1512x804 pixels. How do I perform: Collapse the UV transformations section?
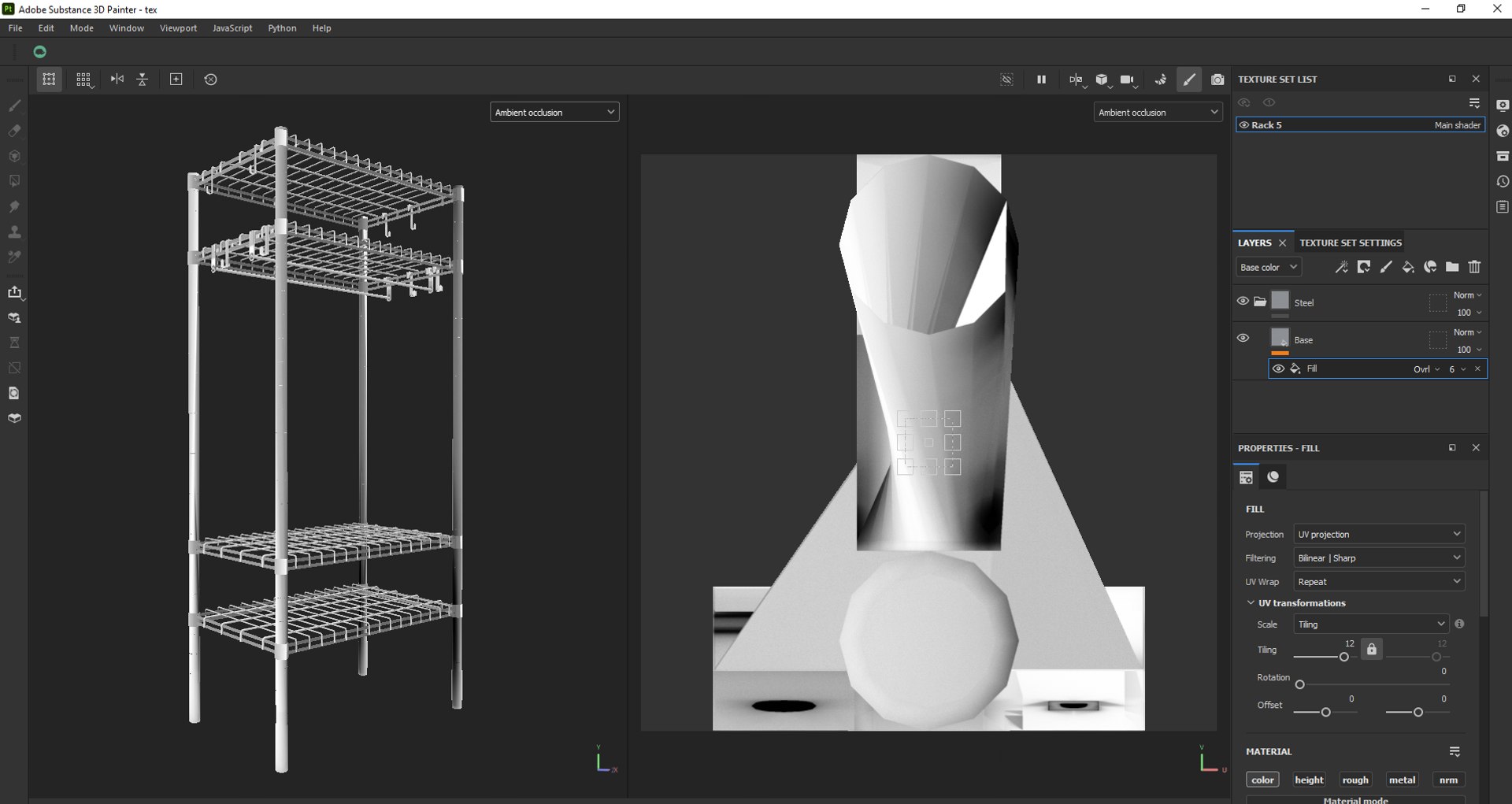[1251, 603]
